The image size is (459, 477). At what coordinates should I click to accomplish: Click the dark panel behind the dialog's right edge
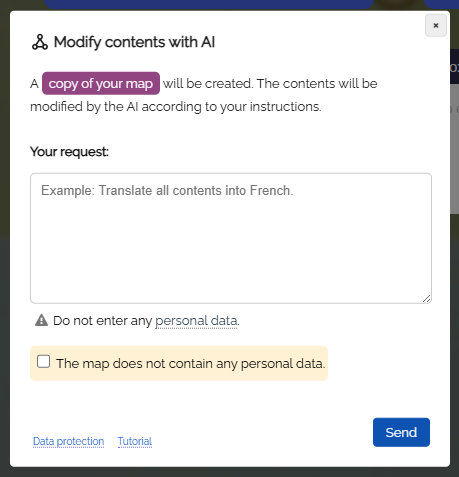[x=454, y=67]
